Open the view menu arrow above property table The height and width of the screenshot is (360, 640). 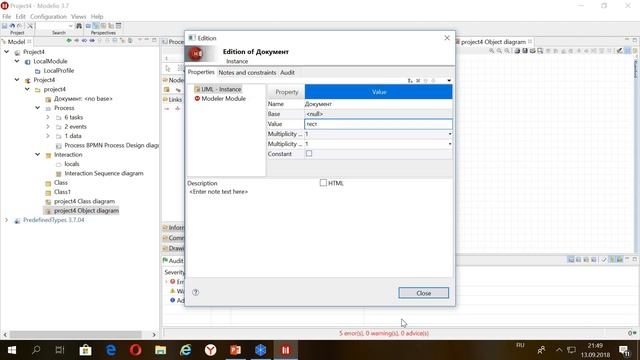click(449, 81)
